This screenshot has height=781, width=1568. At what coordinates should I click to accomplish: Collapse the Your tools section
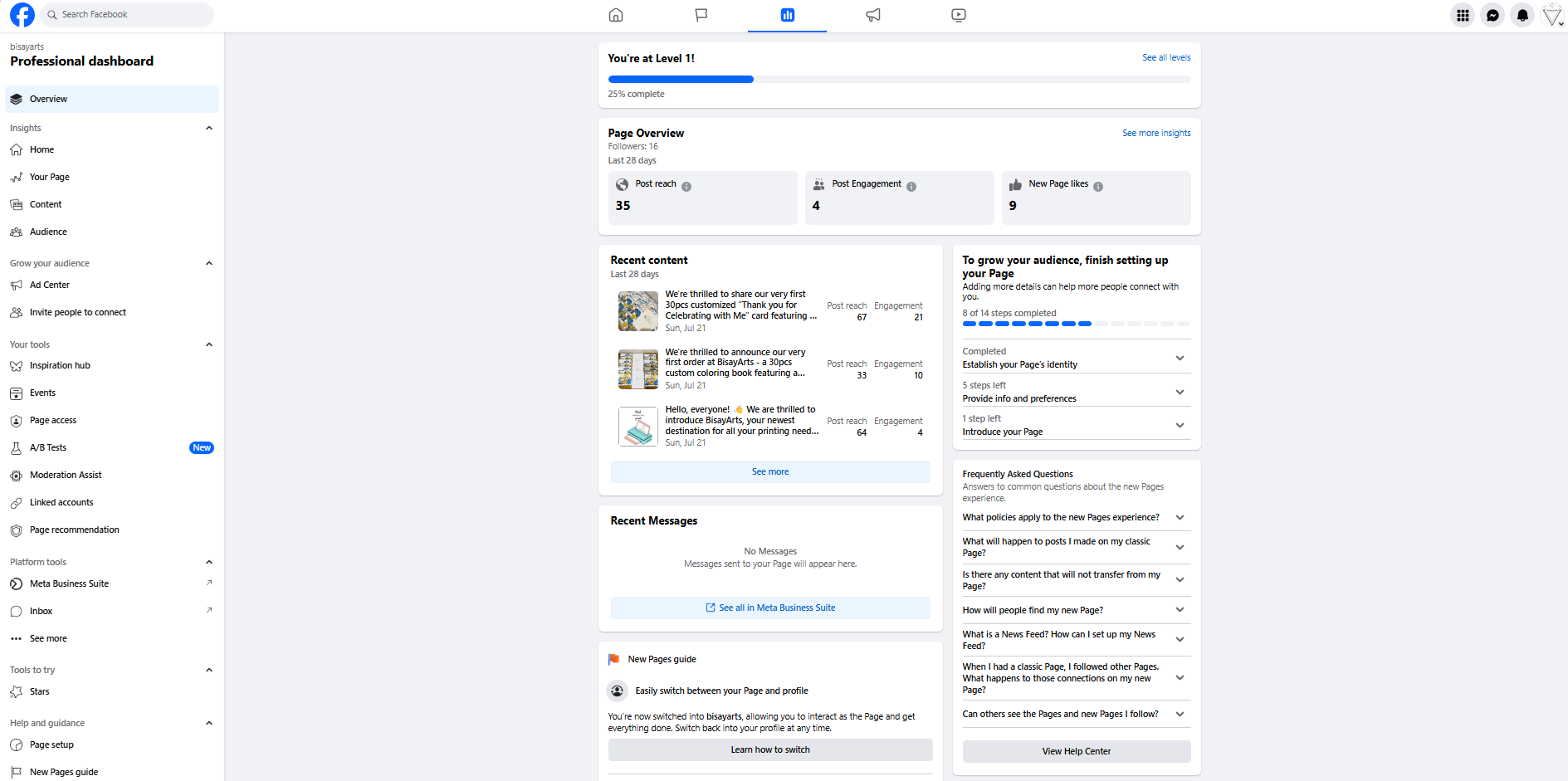click(x=209, y=344)
